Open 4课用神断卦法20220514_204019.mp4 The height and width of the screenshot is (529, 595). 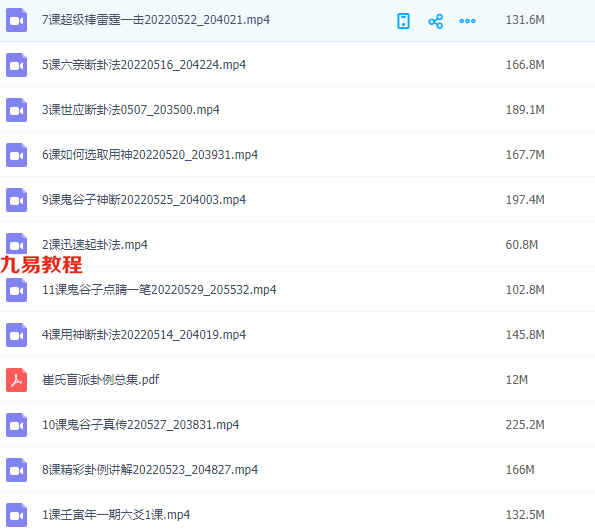[144, 335]
